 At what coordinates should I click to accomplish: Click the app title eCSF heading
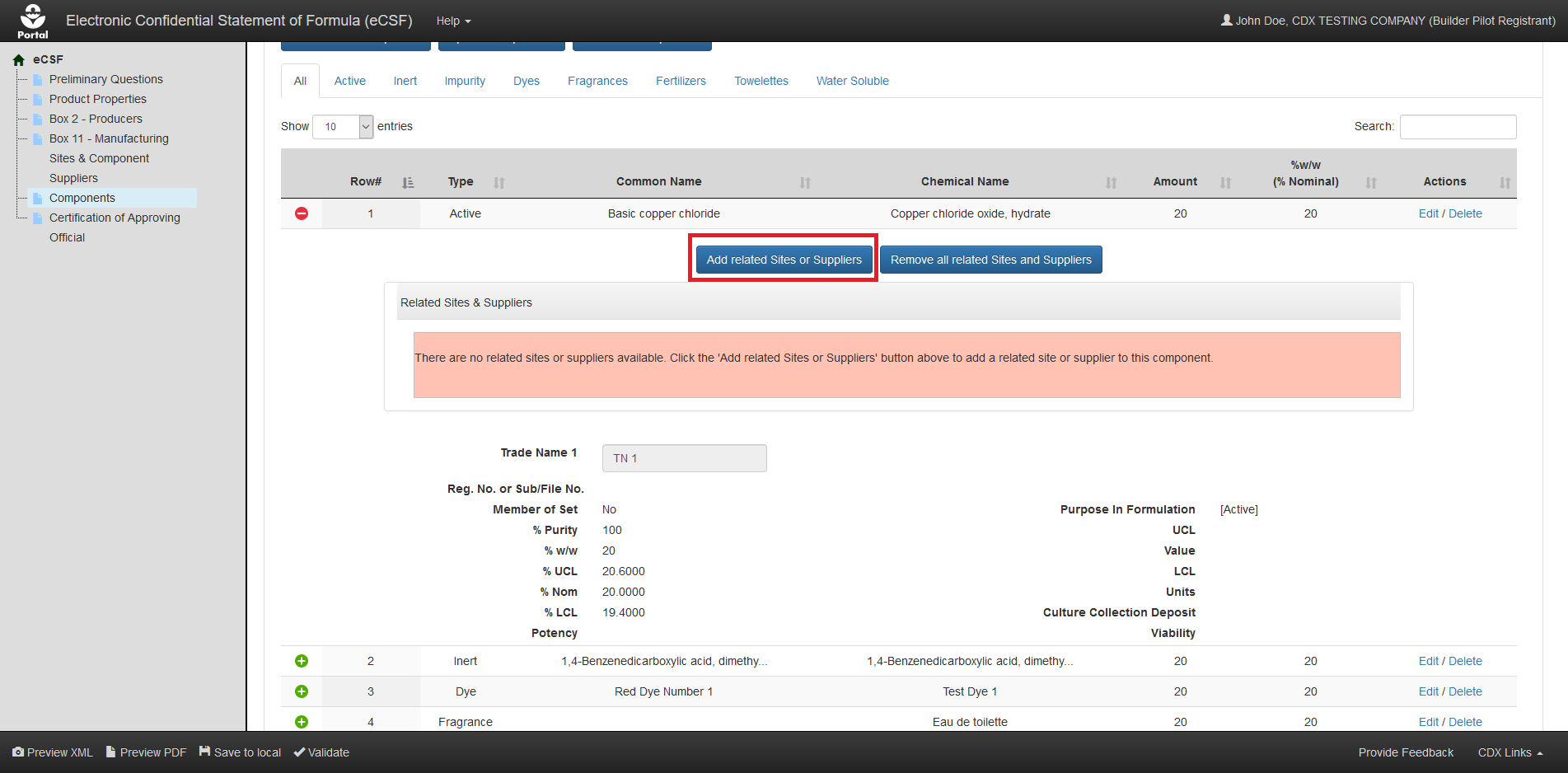[x=239, y=21]
